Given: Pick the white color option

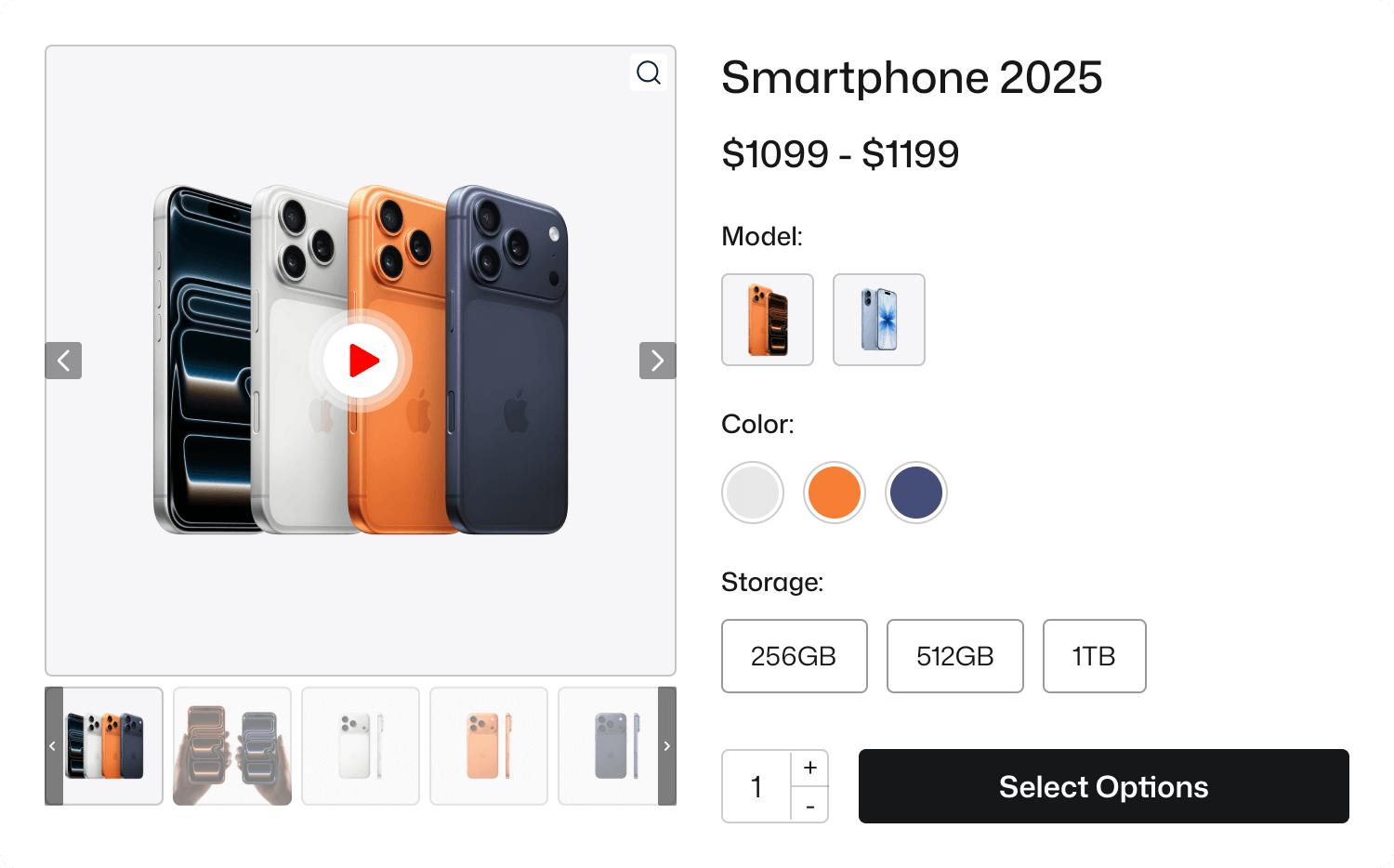Looking at the screenshot, I should pyautogui.click(x=752, y=492).
